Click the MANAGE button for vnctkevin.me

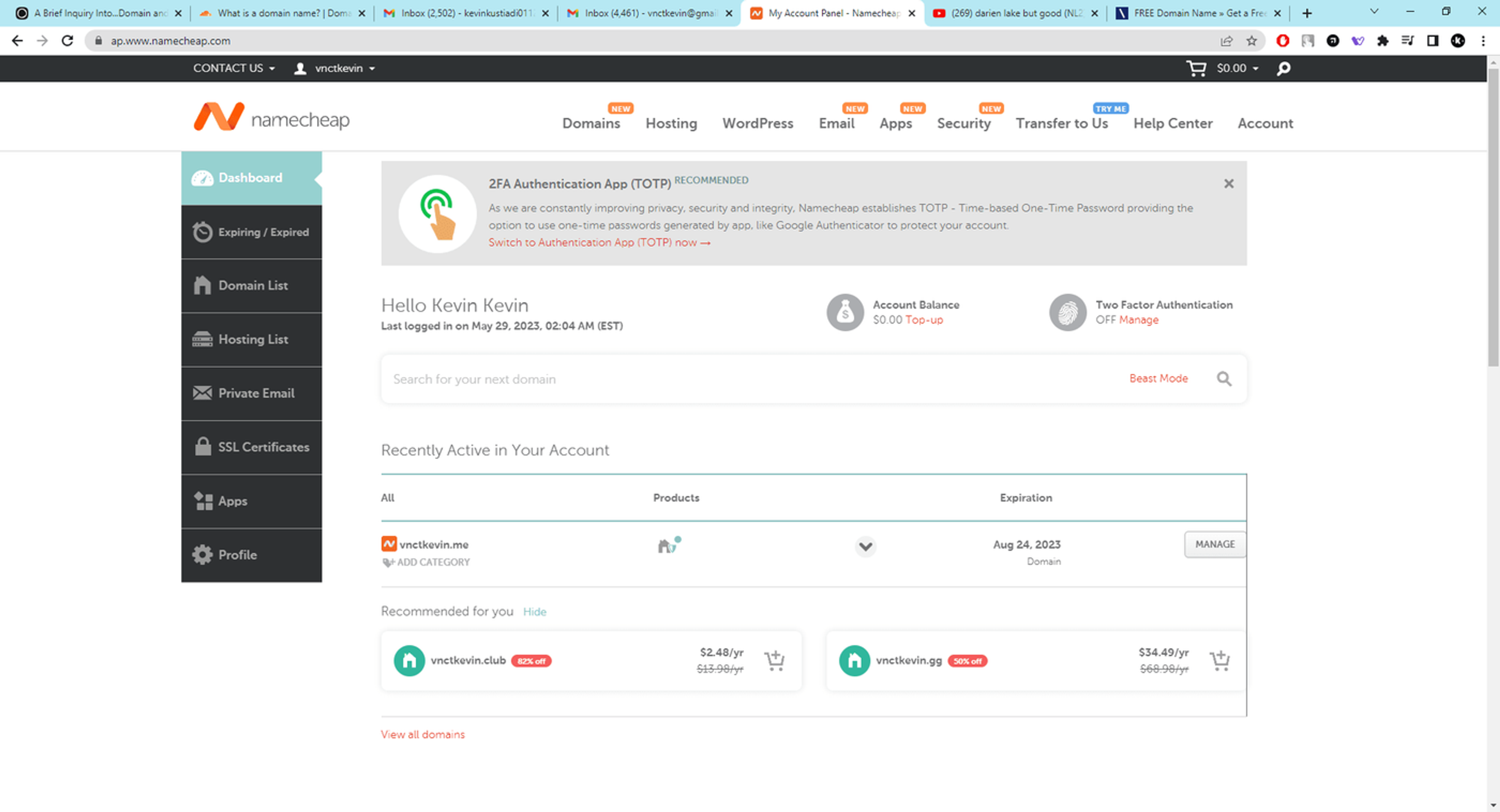[1215, 544]
